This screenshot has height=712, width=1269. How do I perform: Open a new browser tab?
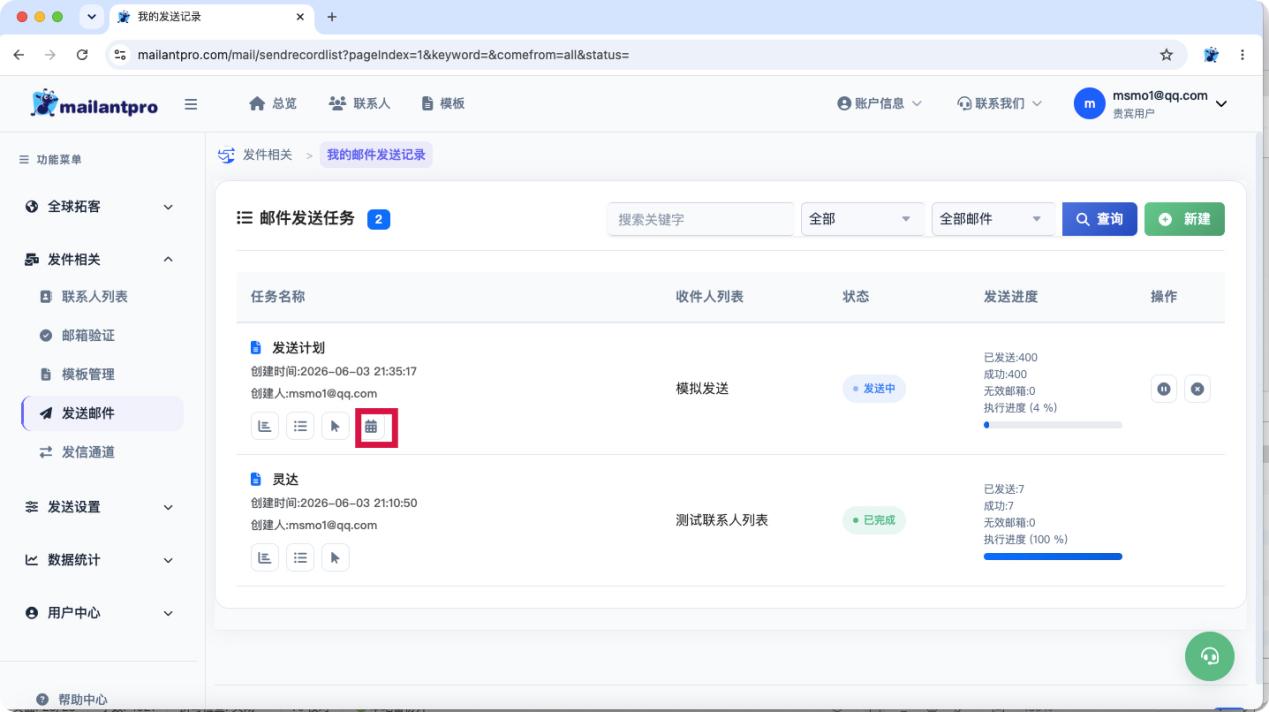click(332, 17)
